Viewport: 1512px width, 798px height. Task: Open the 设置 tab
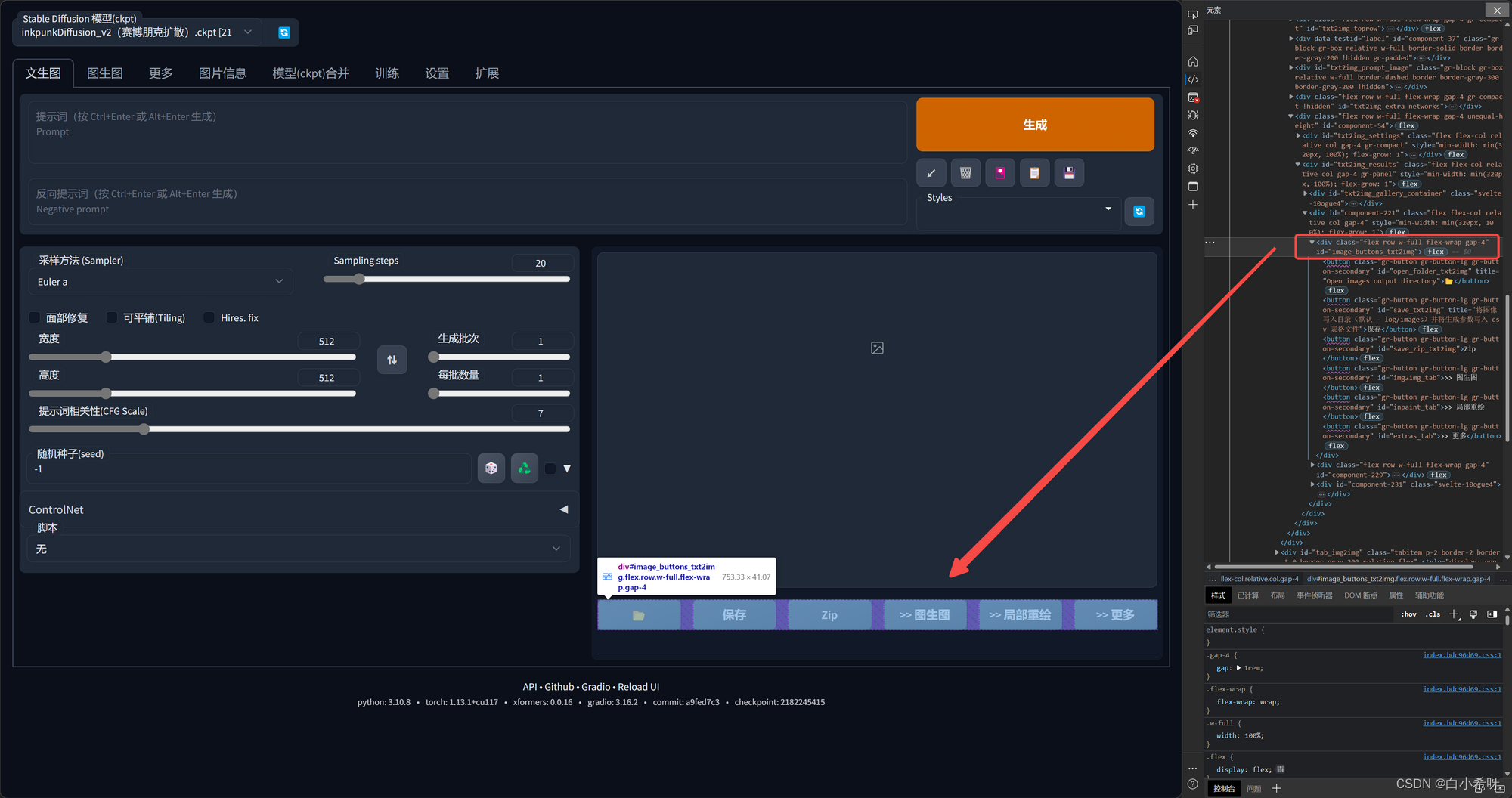(x=437, y=73)
